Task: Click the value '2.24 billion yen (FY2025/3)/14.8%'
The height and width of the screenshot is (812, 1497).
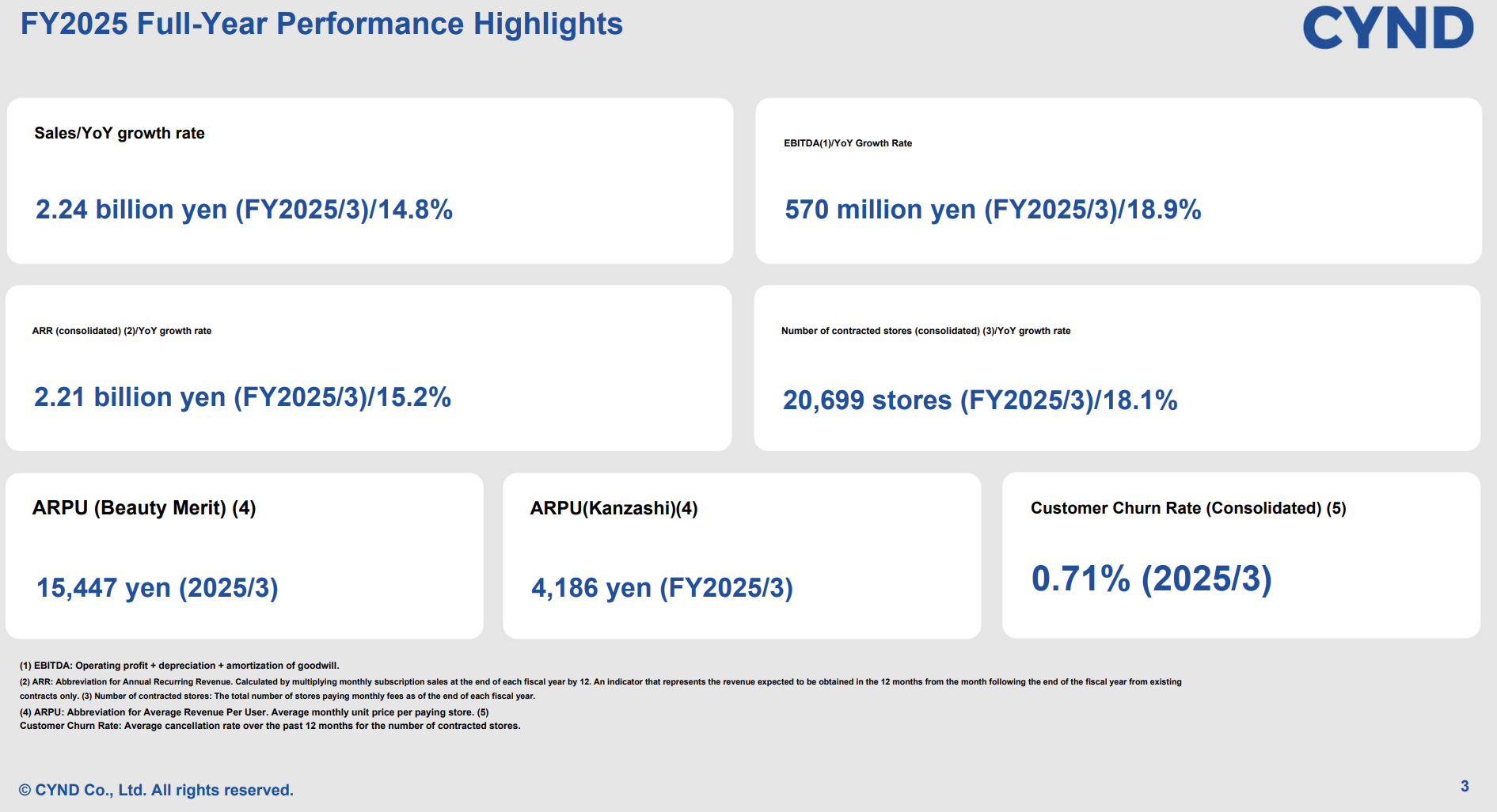Action: coord(244,210)
